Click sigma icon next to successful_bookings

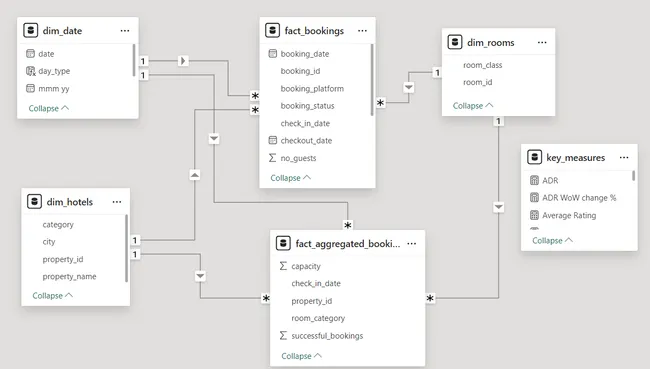[283, 335]
